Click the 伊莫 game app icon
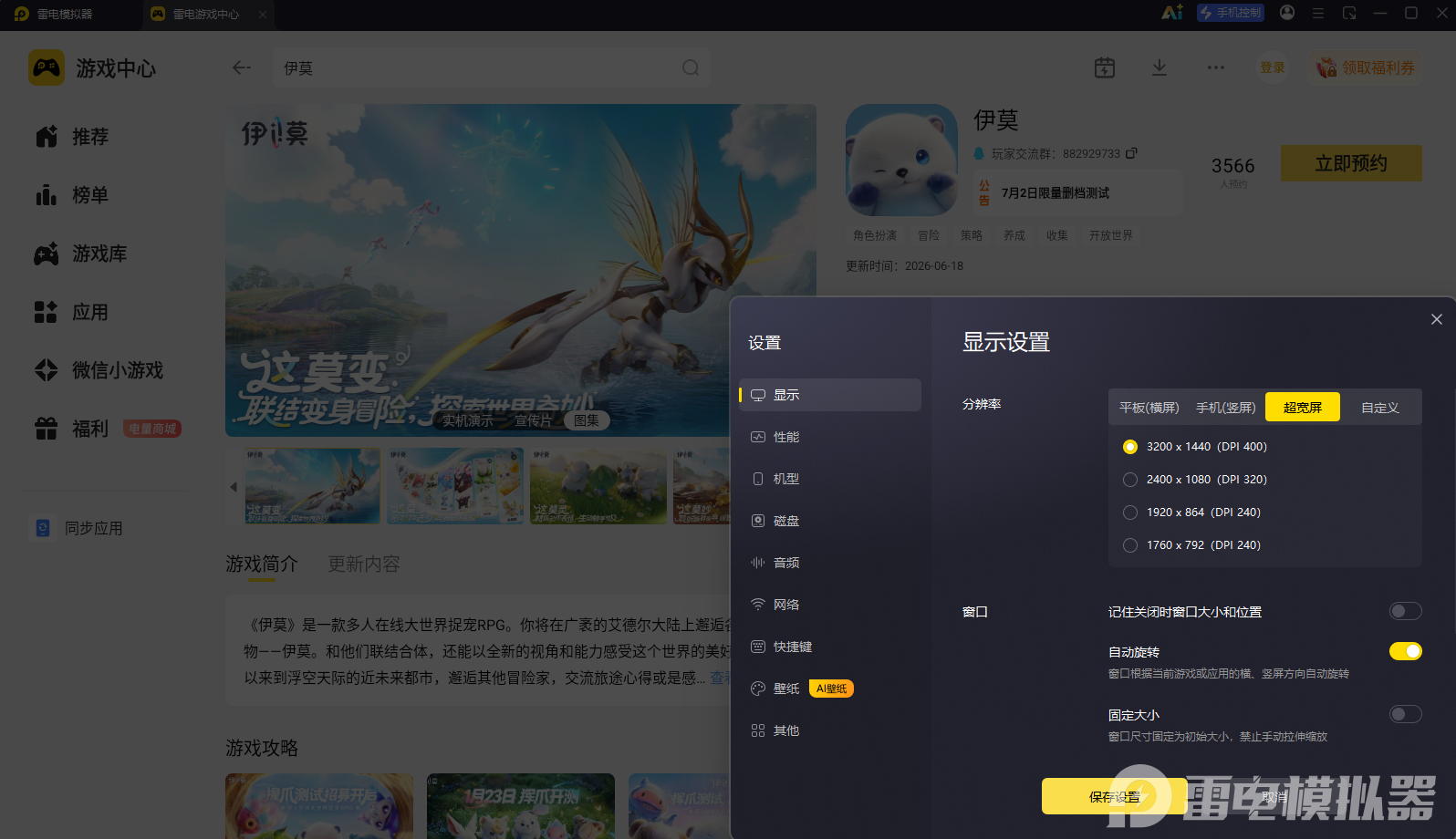Viewport: 1456px width, 839px height. tap(901, 160)
